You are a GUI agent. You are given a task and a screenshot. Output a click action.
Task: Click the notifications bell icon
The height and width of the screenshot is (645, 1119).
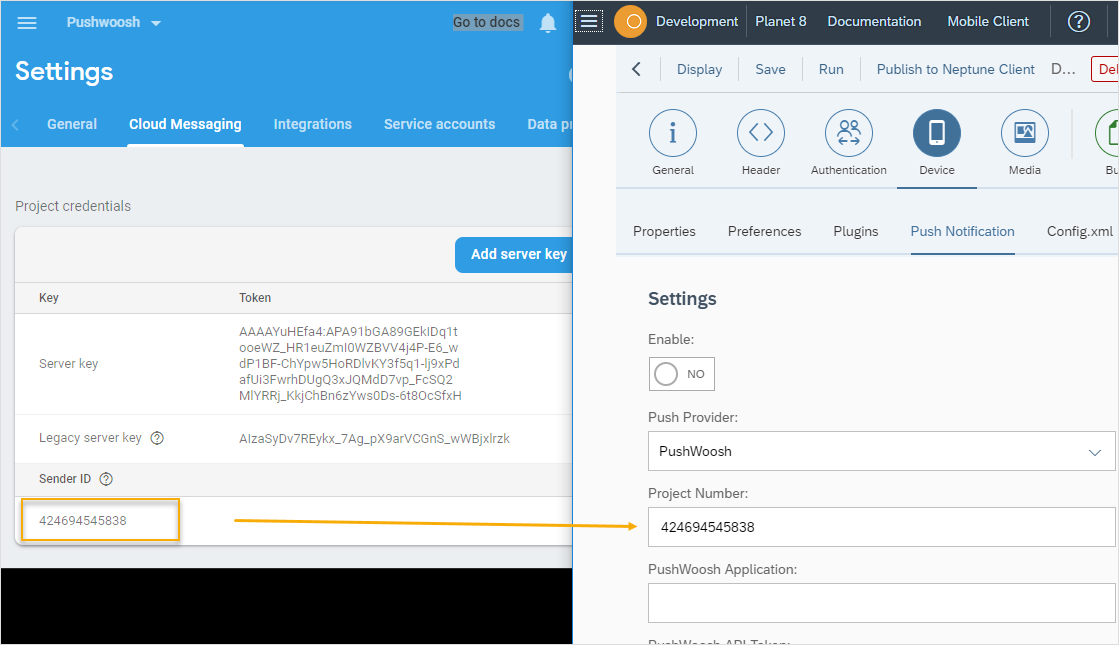(547, 22)
